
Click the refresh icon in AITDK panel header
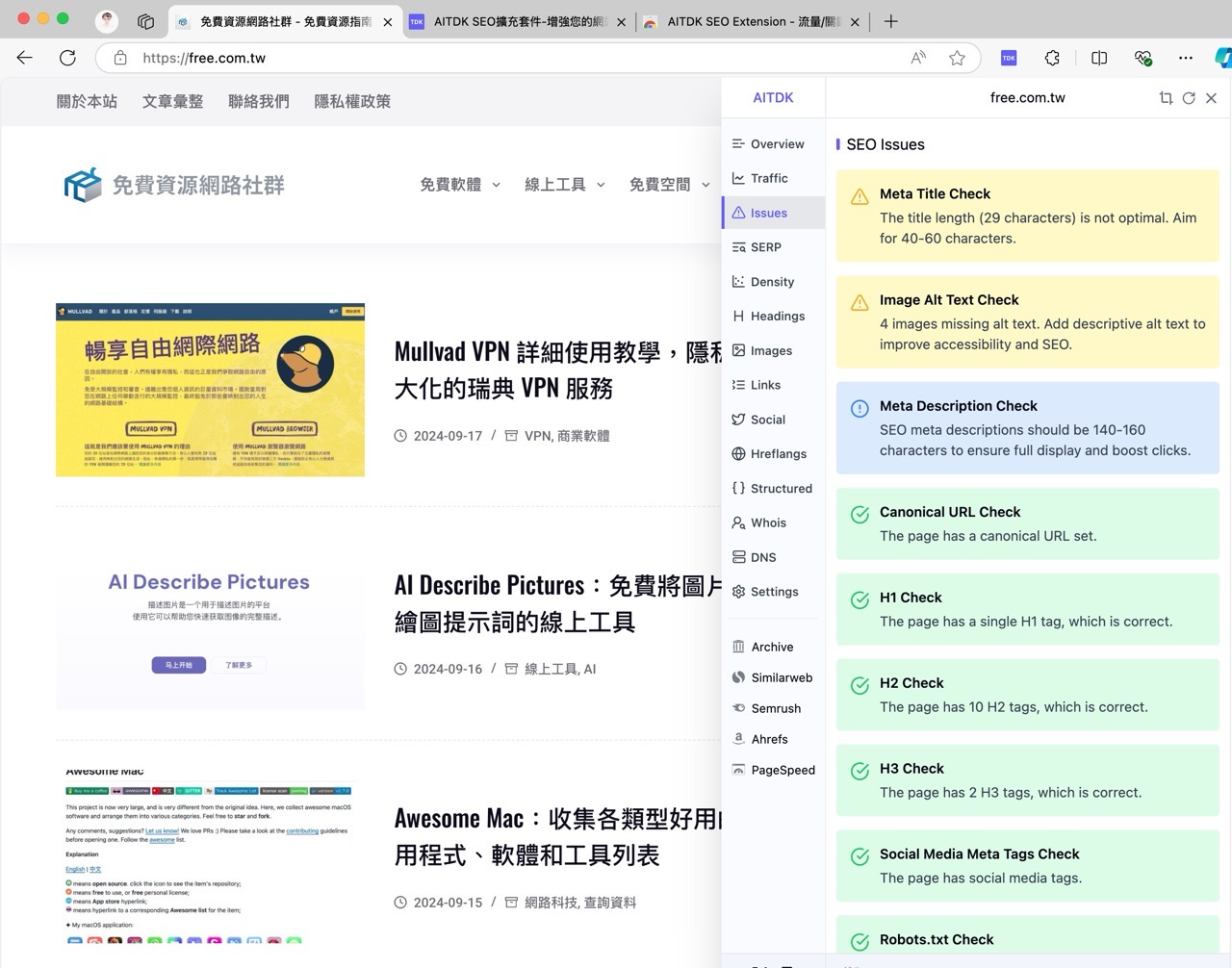1189,98
